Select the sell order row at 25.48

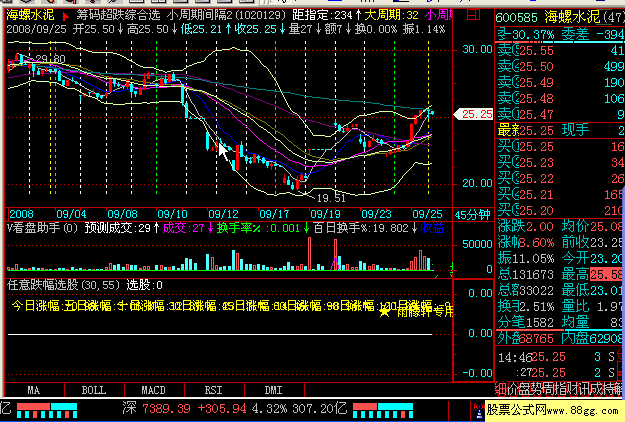560,98
